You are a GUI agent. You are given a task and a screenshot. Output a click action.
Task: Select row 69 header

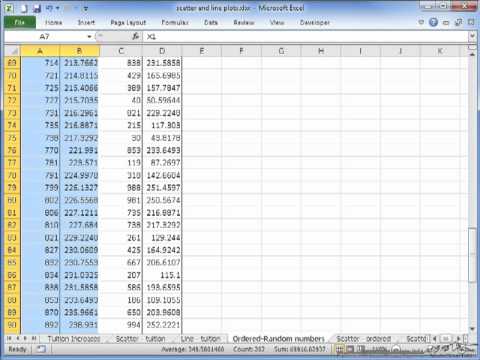point(12,63)
